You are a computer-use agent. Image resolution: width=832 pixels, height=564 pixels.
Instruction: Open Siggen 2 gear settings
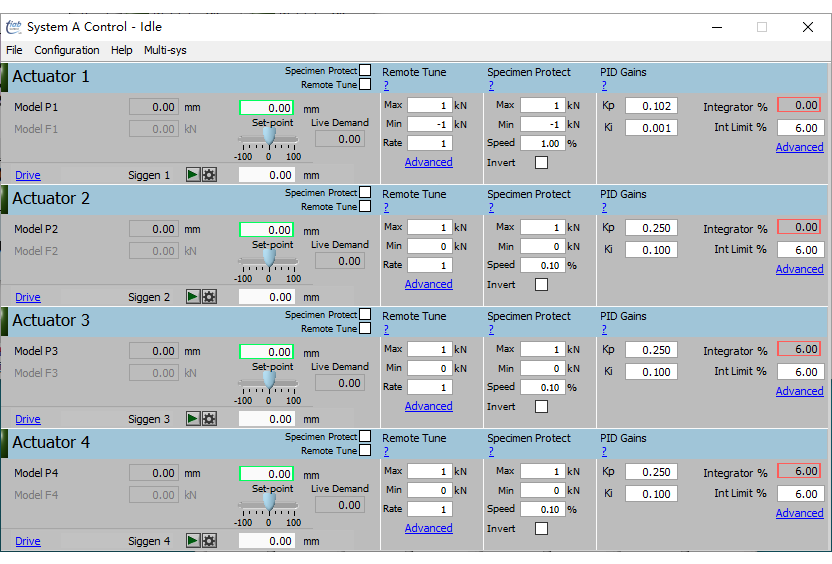209,297
